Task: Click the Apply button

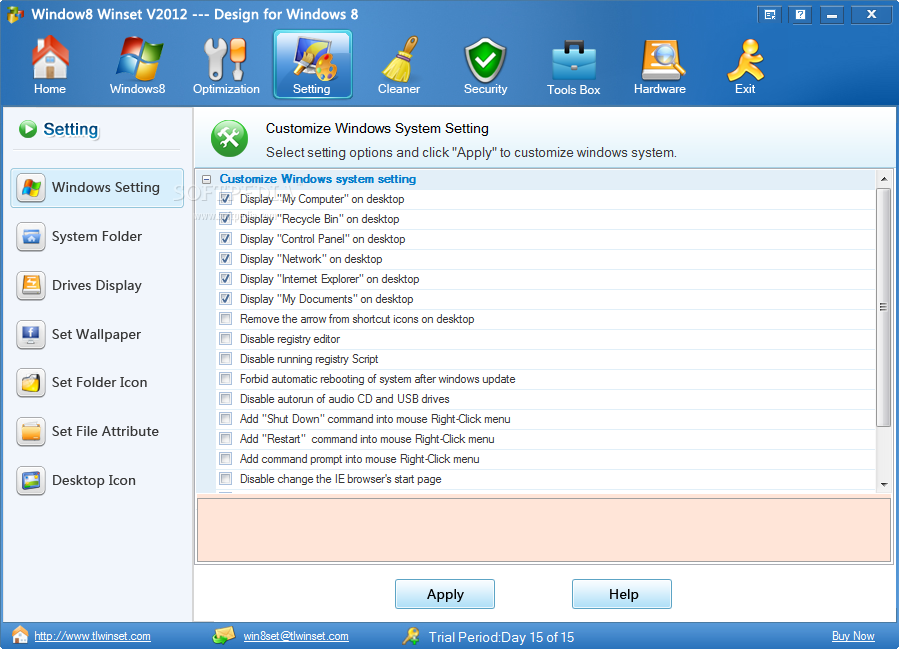Action: pos(445,594)
